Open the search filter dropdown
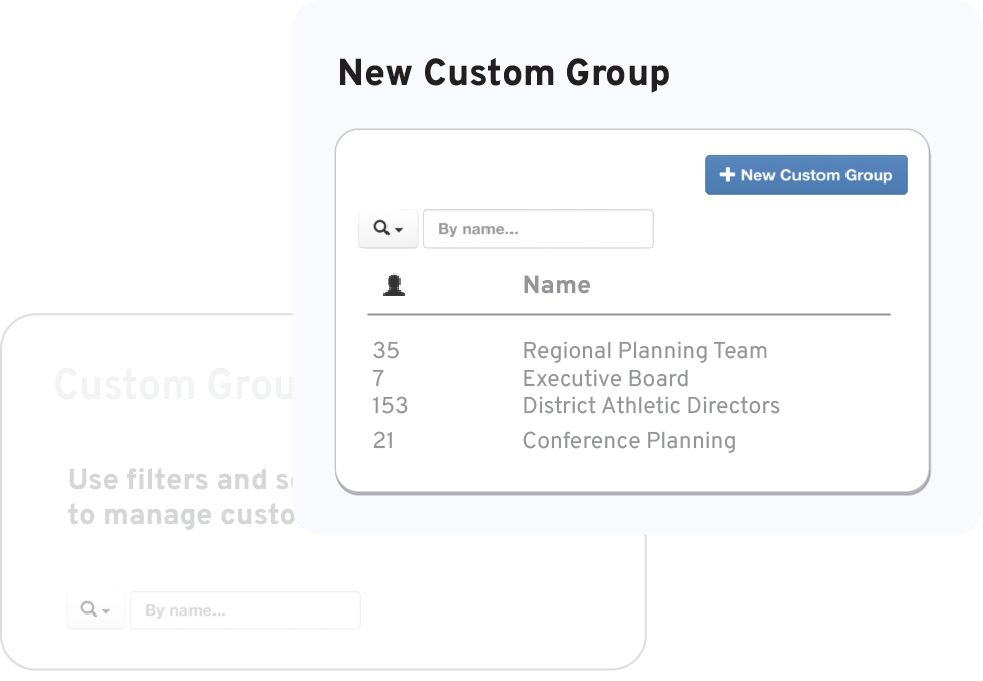 [388, 229]
